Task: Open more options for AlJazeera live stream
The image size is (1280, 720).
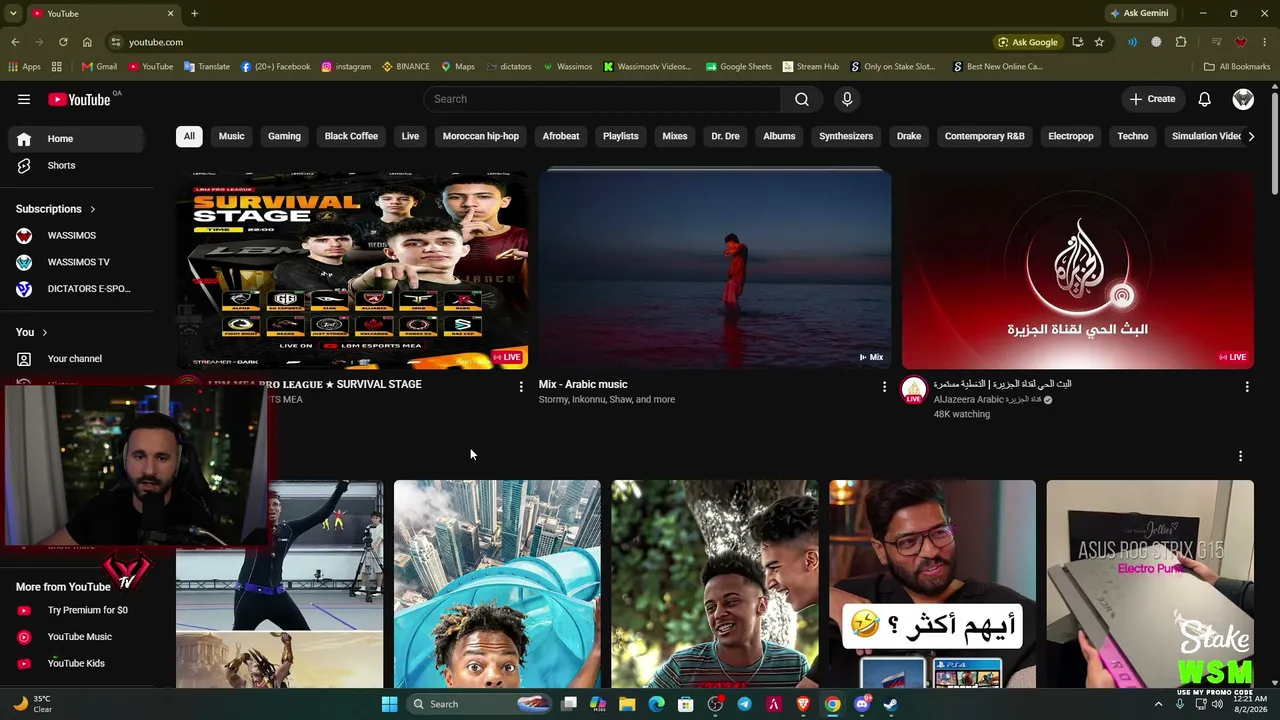Action: tap(1247, 386)
